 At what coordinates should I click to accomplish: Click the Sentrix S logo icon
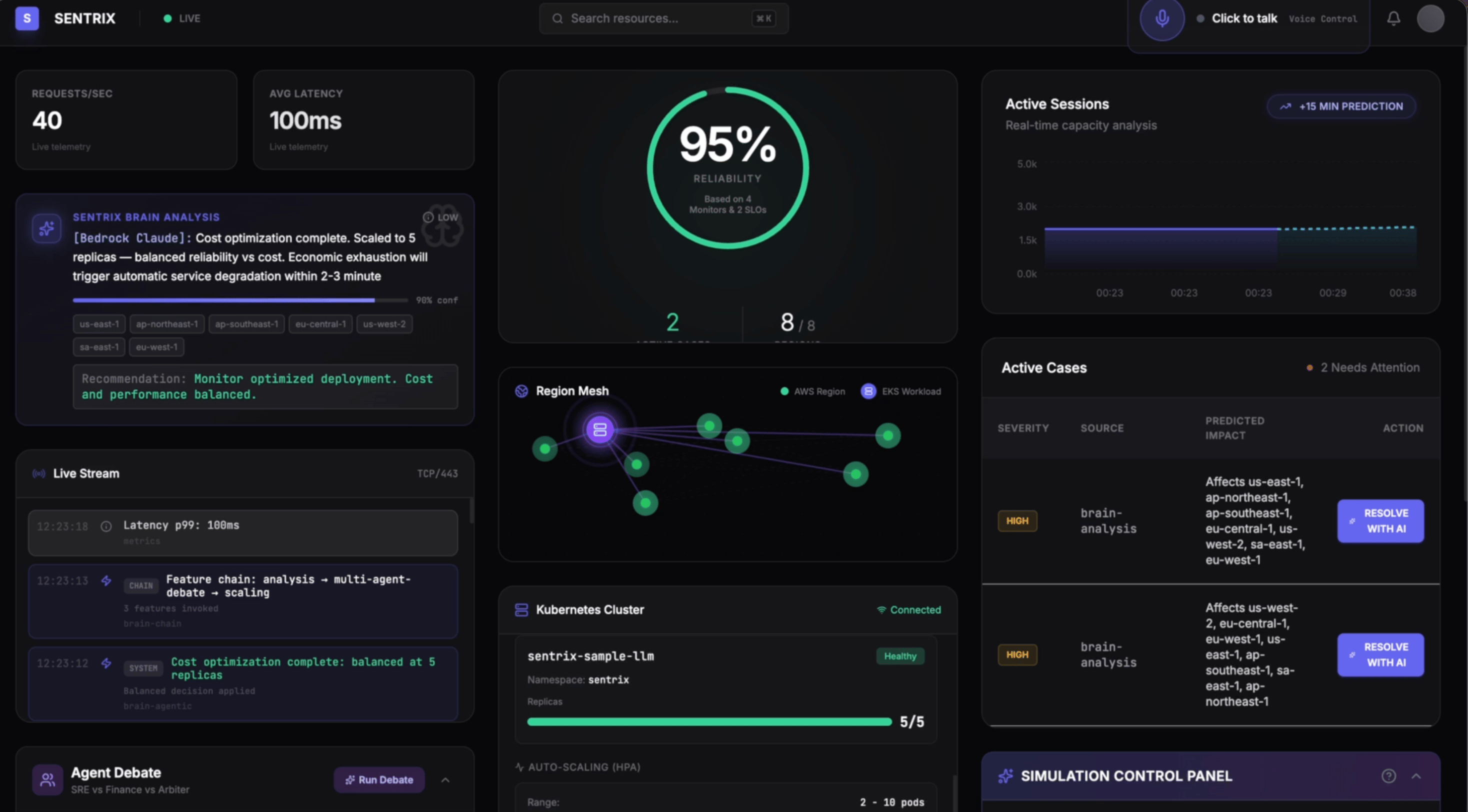[27, 18]
